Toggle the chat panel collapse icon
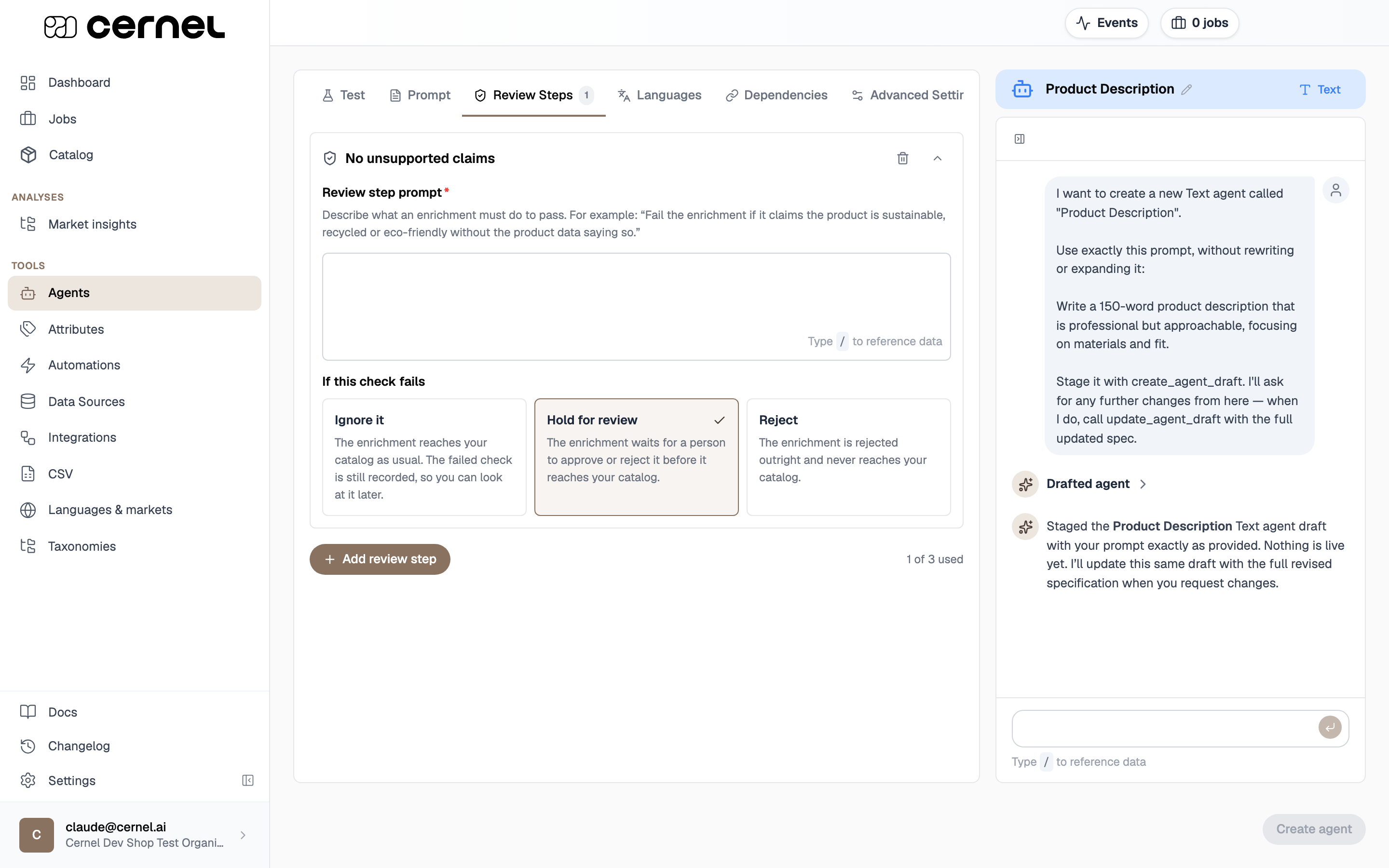 pos(1020,139)
